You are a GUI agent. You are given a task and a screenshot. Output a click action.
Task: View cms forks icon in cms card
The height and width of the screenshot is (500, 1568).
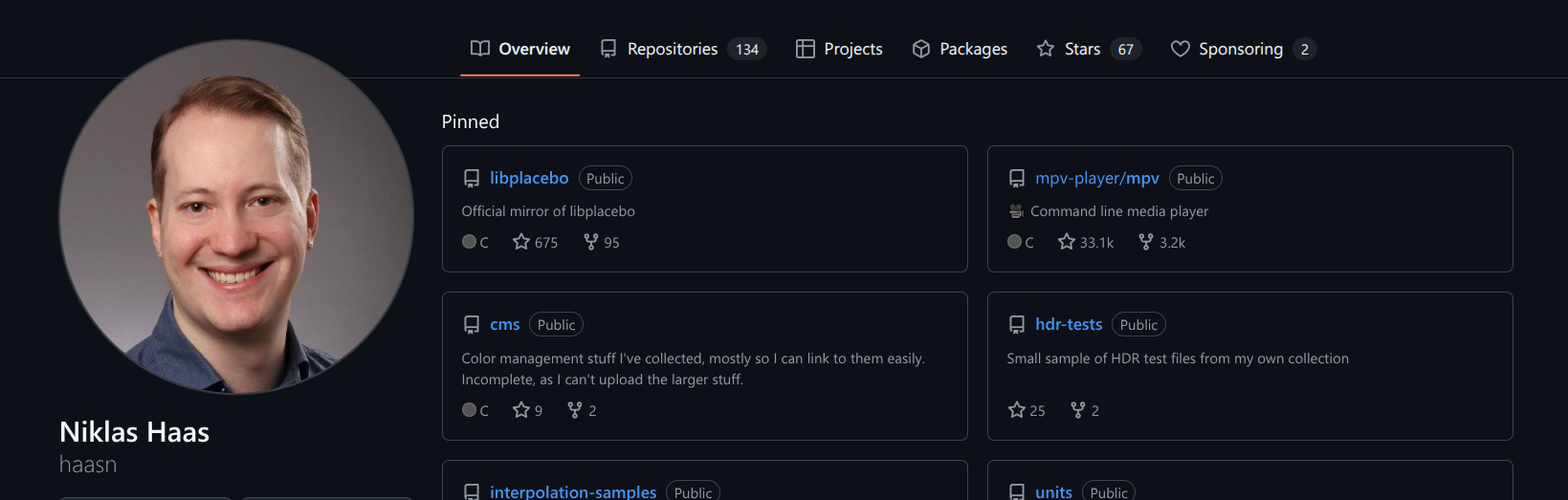(575, 409)
